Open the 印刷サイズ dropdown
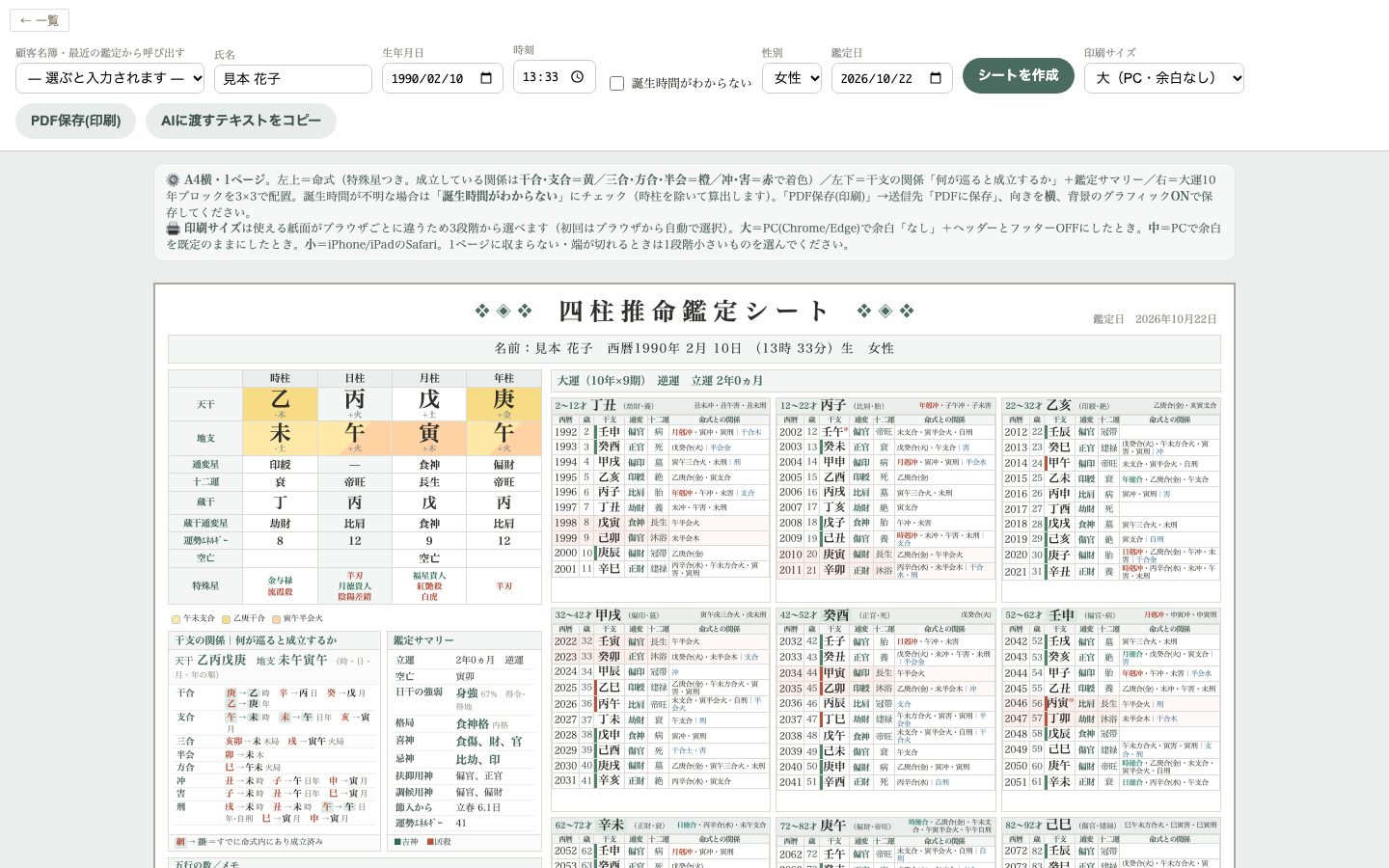This screenshot has height=868, width=1389. coord(1164,78)
